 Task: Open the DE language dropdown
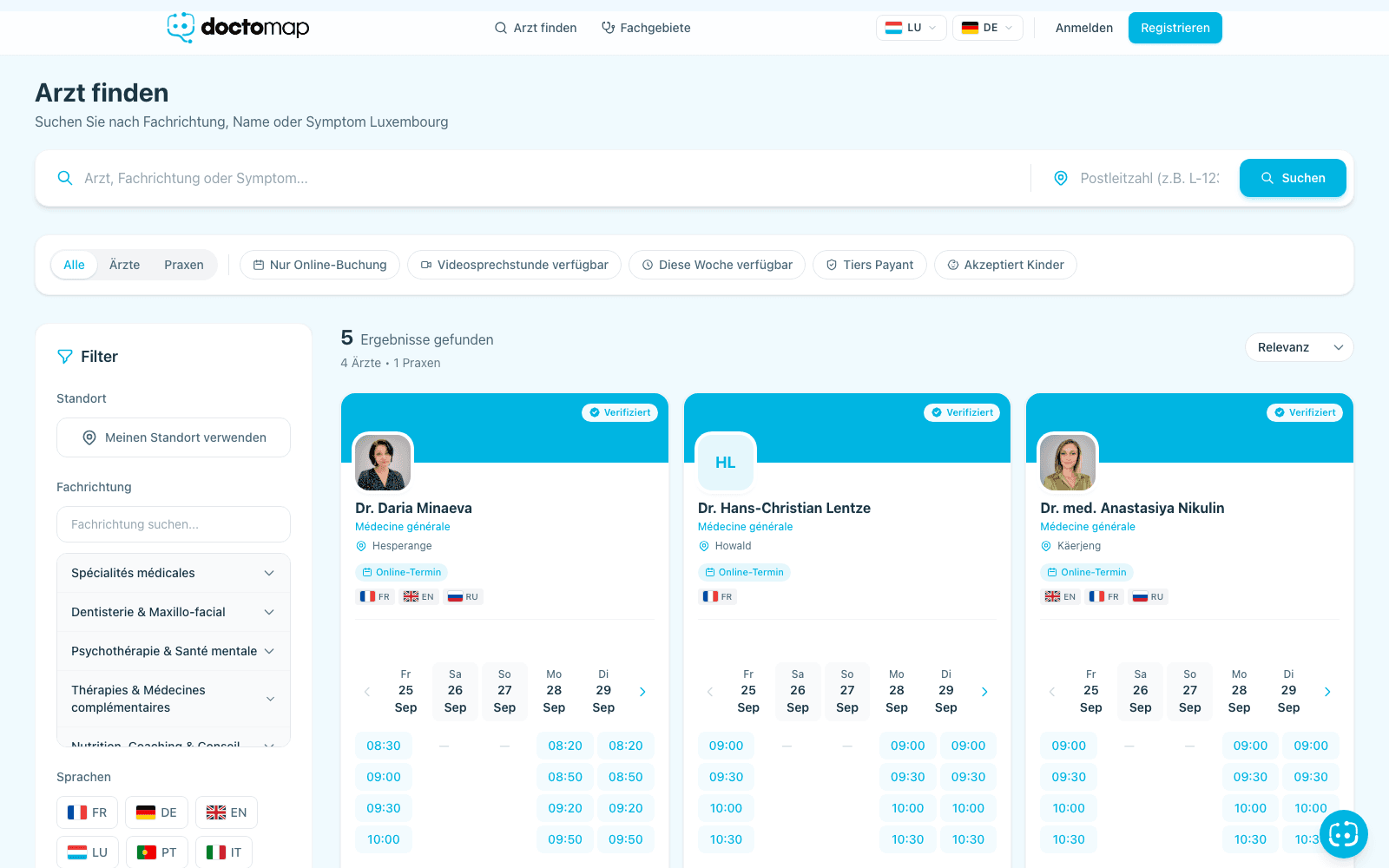tap(987, 28)
